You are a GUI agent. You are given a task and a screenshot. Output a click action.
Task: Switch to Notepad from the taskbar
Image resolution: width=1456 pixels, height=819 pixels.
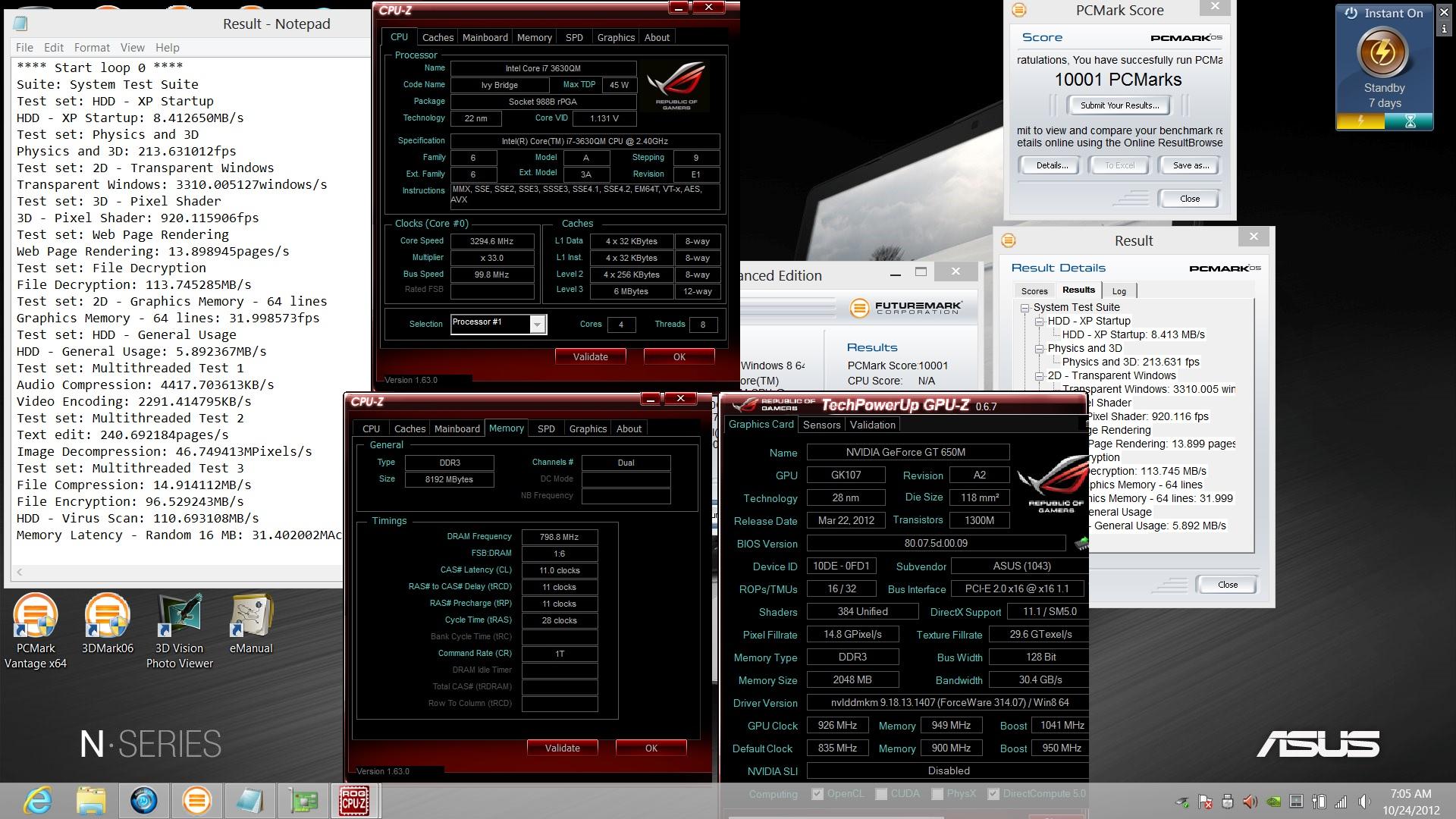(x=249, y=801)
